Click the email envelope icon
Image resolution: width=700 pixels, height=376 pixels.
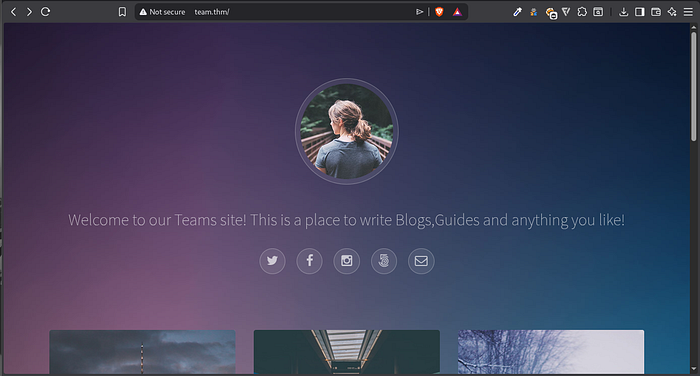(x=421, y=261)
